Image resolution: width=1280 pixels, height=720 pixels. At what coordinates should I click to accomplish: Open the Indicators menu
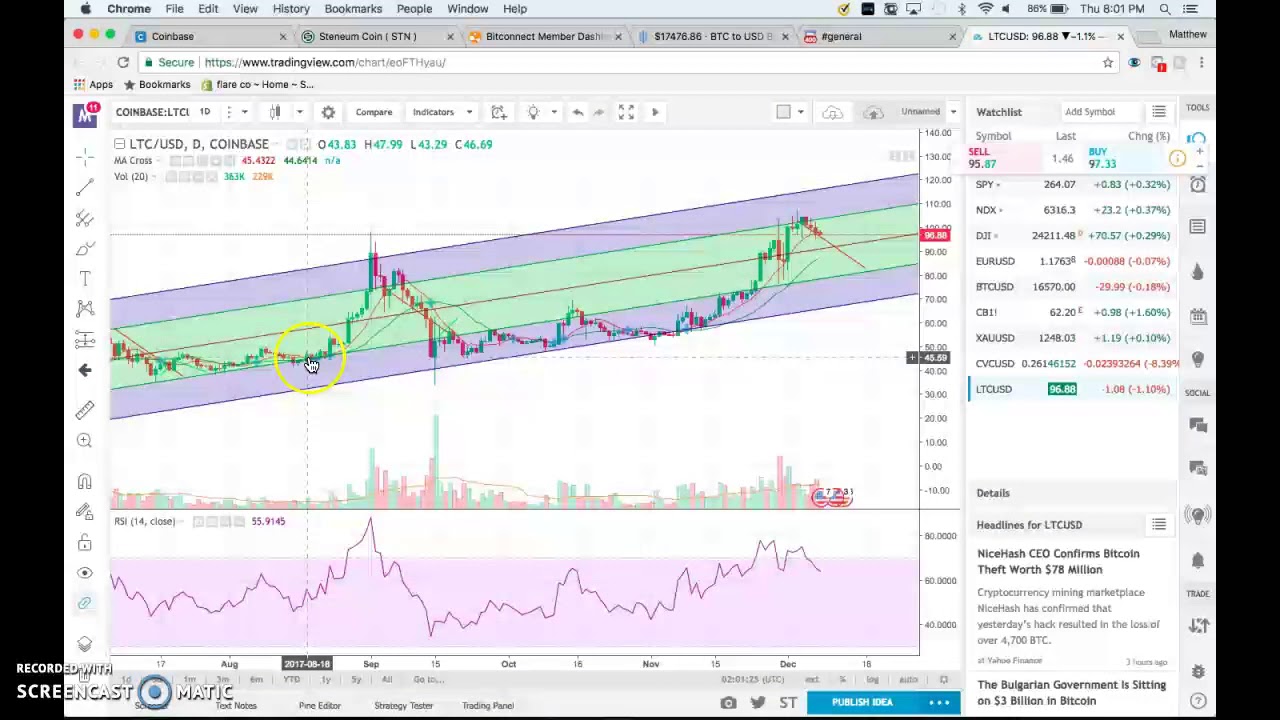pyautogui.click(x=433, y=112)
